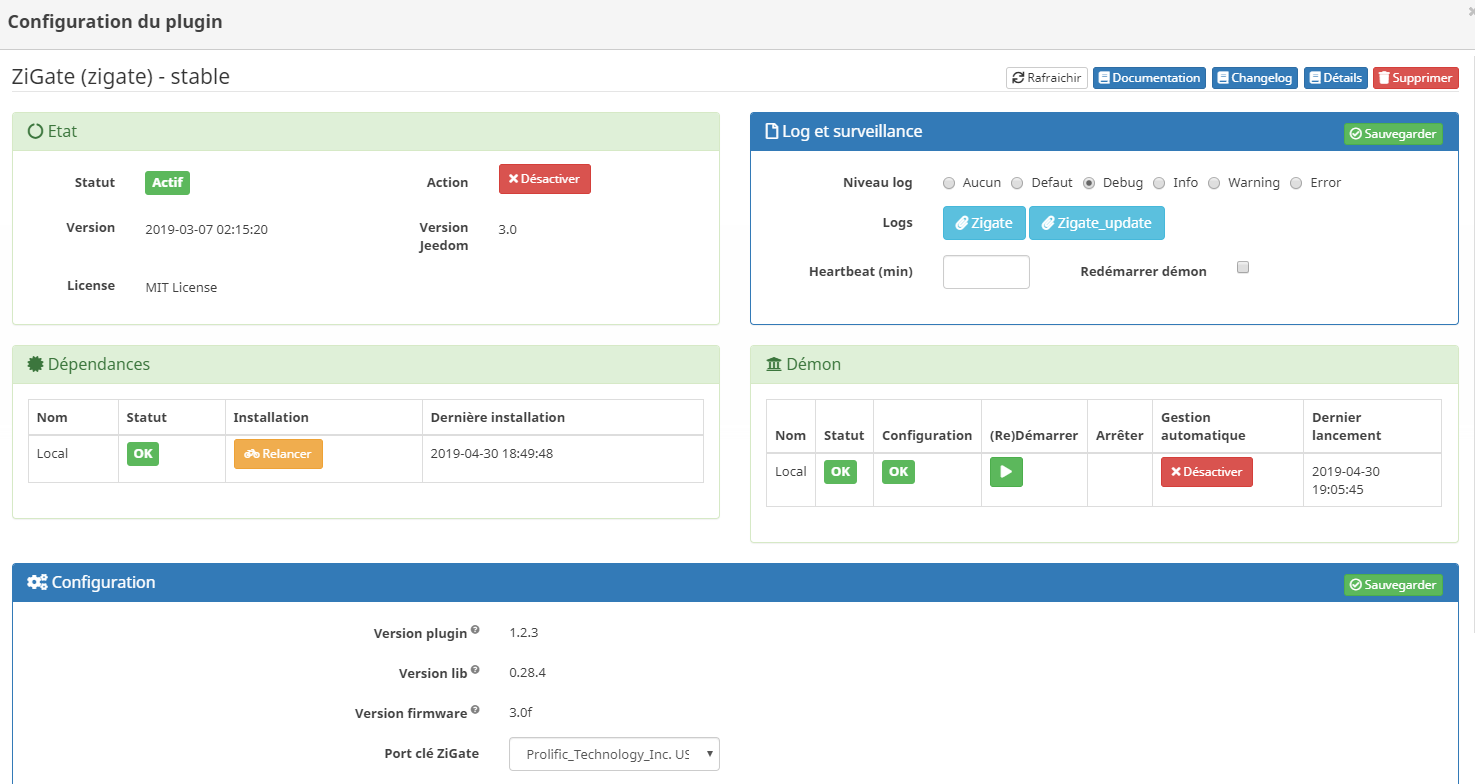Click the Version firmware help icon
This screenshot has width=1475, height=784.
click(x=475, y=710)
